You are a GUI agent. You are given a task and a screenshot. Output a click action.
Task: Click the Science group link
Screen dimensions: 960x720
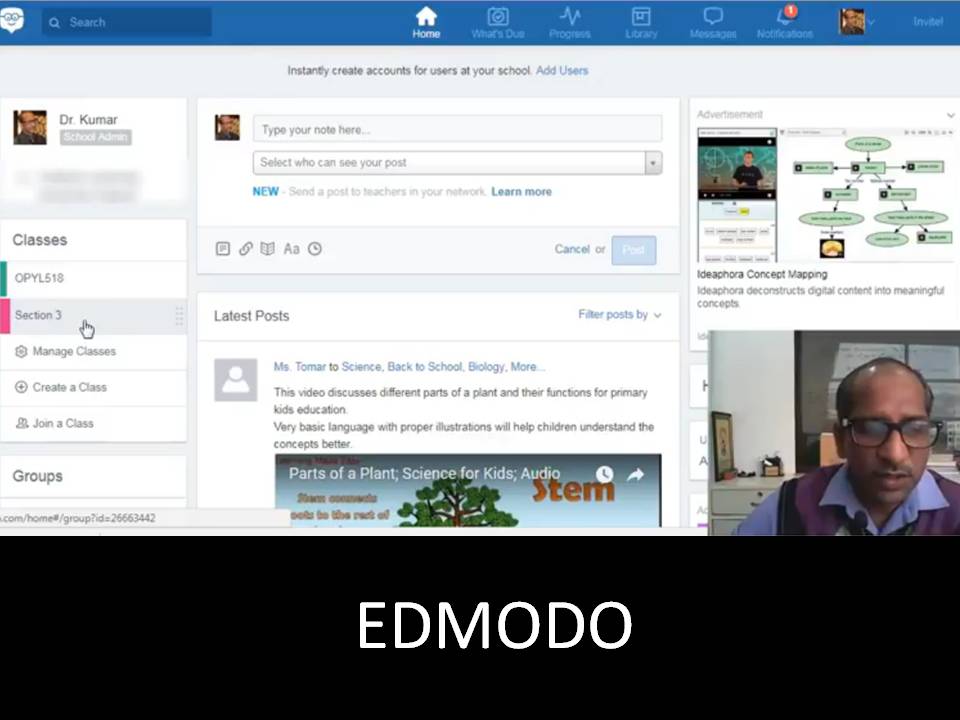tap(361, 367)
